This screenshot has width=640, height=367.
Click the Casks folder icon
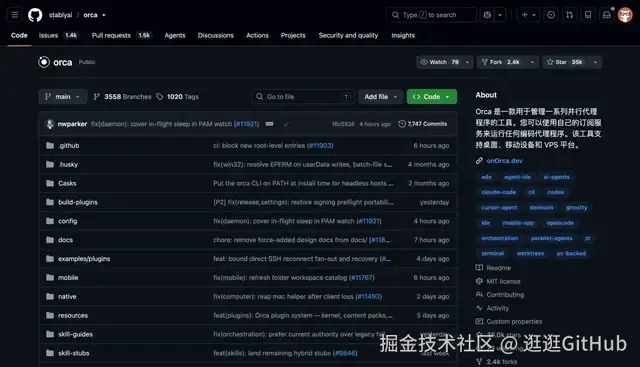click(x=50, y=183)
